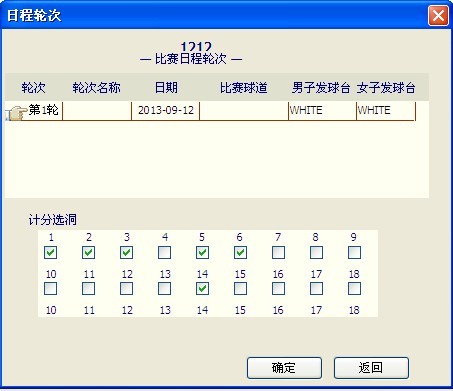This screenshot has height=391, width=453.
Task: Enable hole 7 checkbox
Action: click(278, 252)
